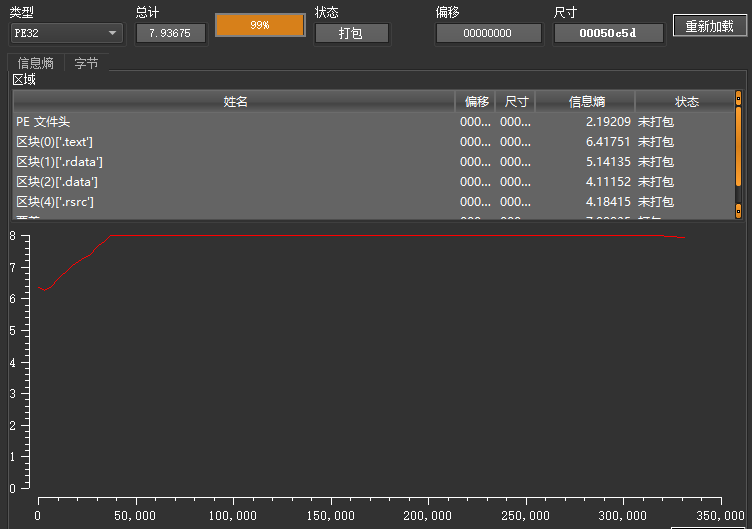This screenshot has height=529, width=752.
Task: Select the PE 文件头 row
Action: pyautogui.click(x=374, y=122)
